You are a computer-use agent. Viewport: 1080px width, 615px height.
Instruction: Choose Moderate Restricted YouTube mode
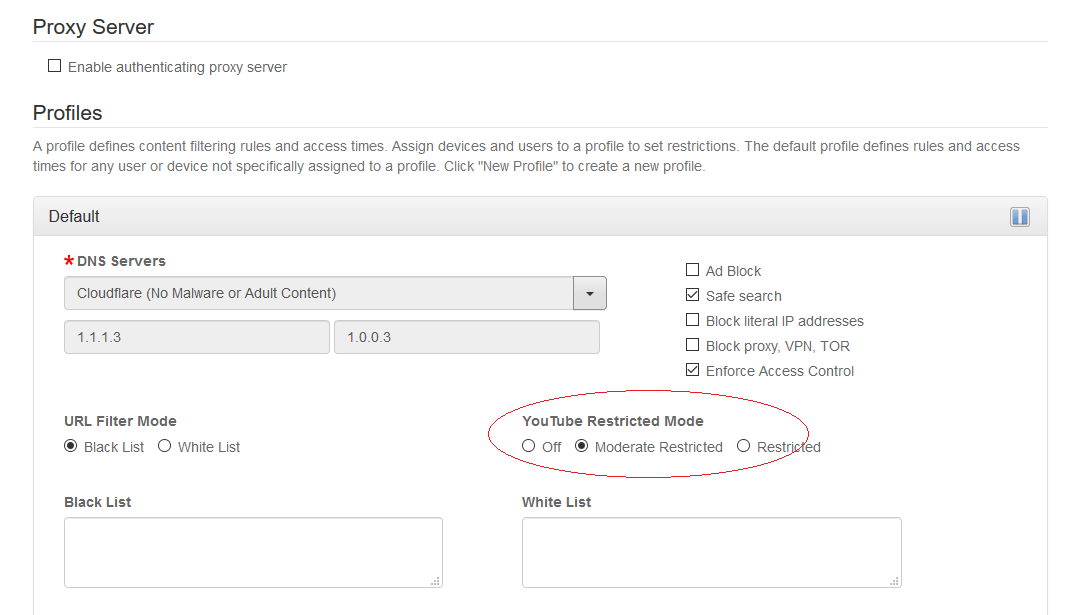point(582,446)
